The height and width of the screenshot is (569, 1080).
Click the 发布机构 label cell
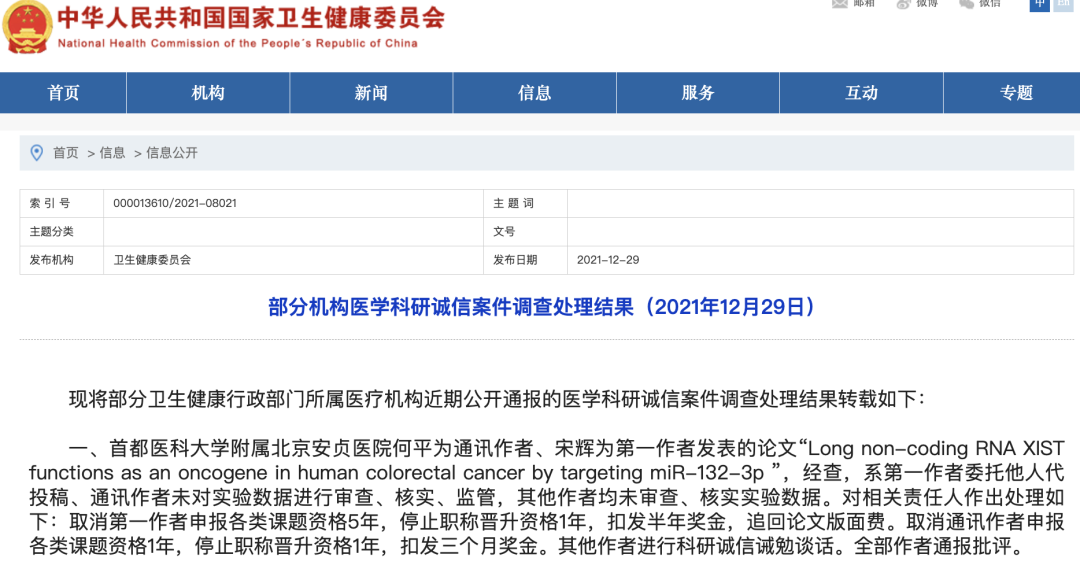point(61,260)
